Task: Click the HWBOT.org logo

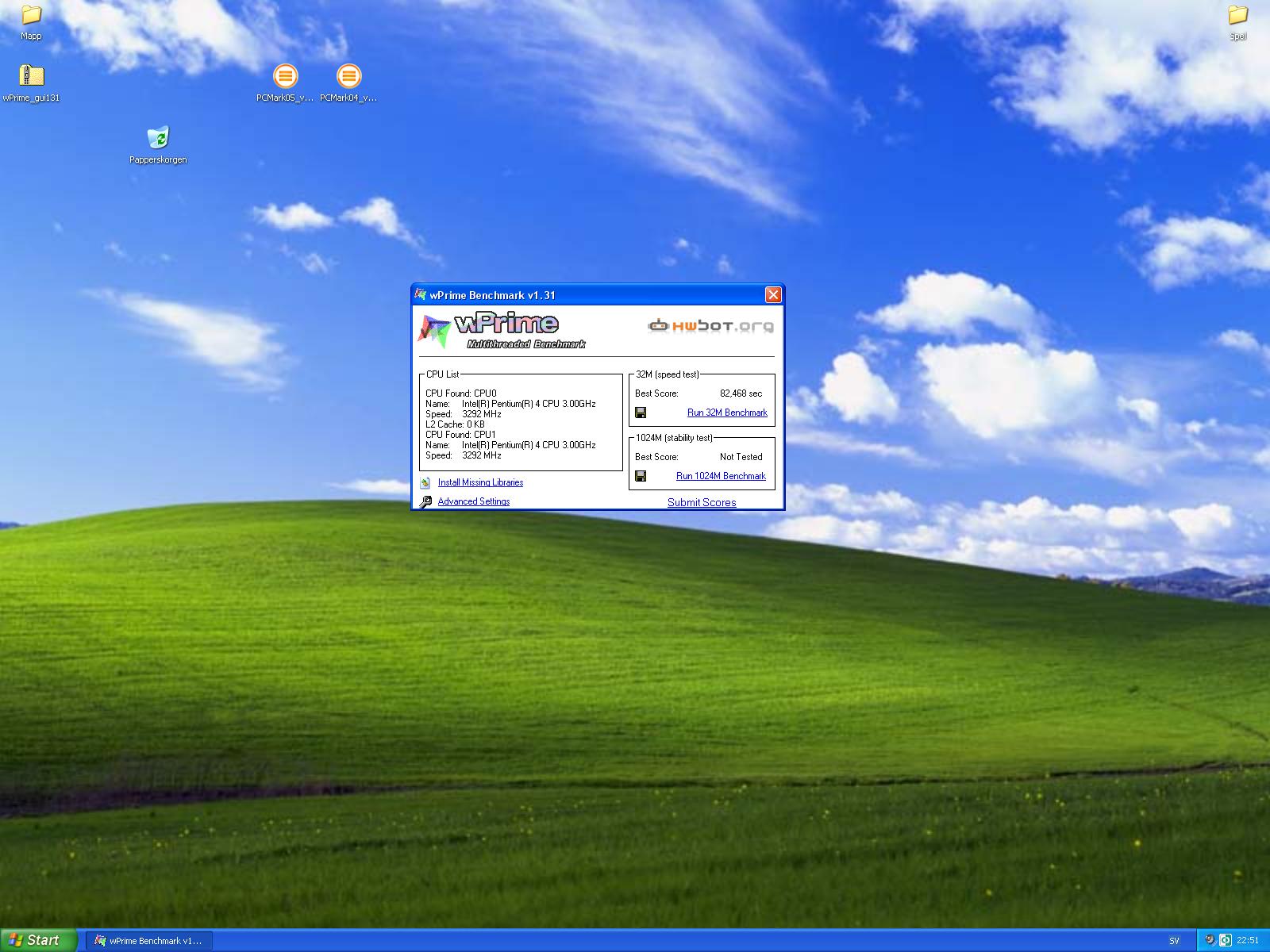Action: point(710,325)
